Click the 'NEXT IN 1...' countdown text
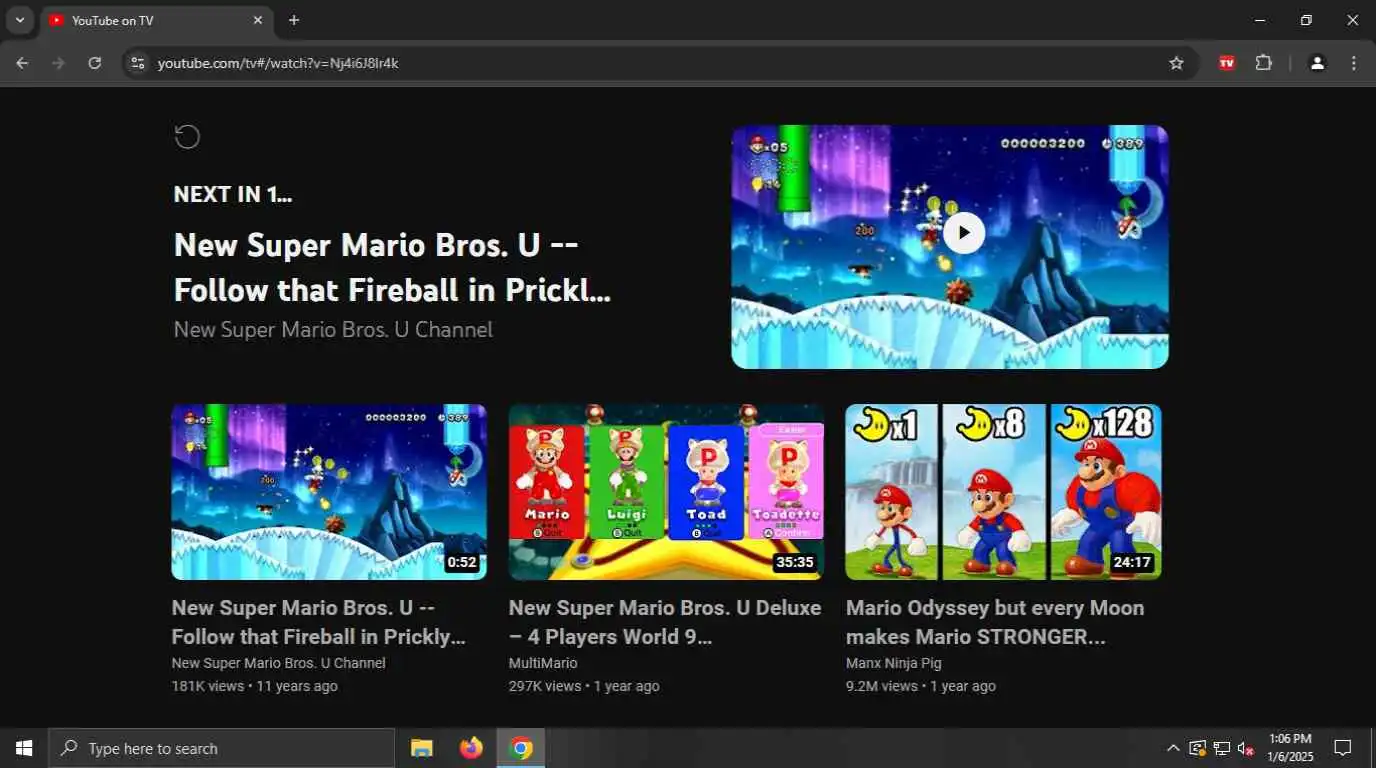This screenshot has height=768, width=1376. click(233, 194)
